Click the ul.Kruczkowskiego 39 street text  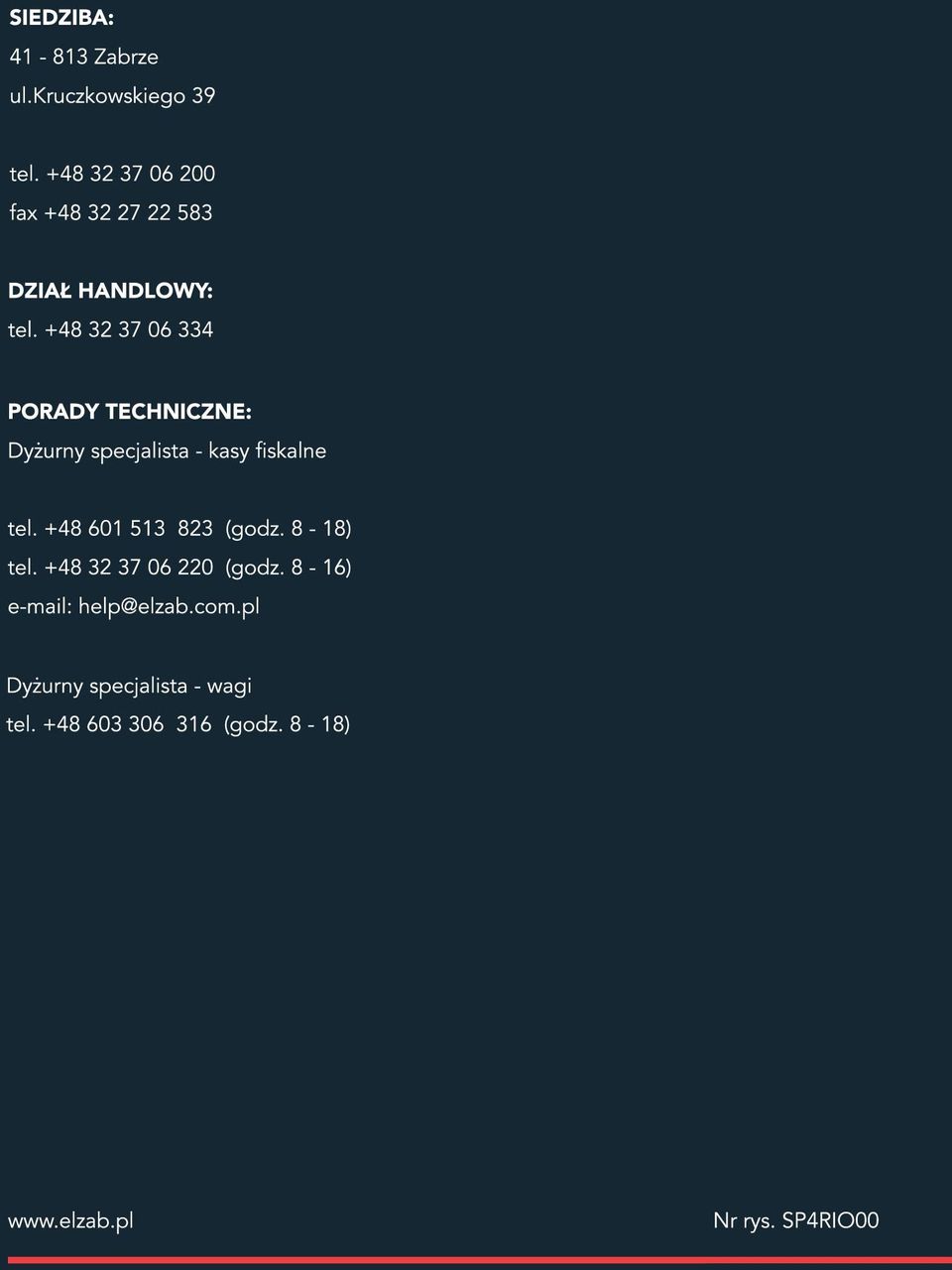pos(112,96)
